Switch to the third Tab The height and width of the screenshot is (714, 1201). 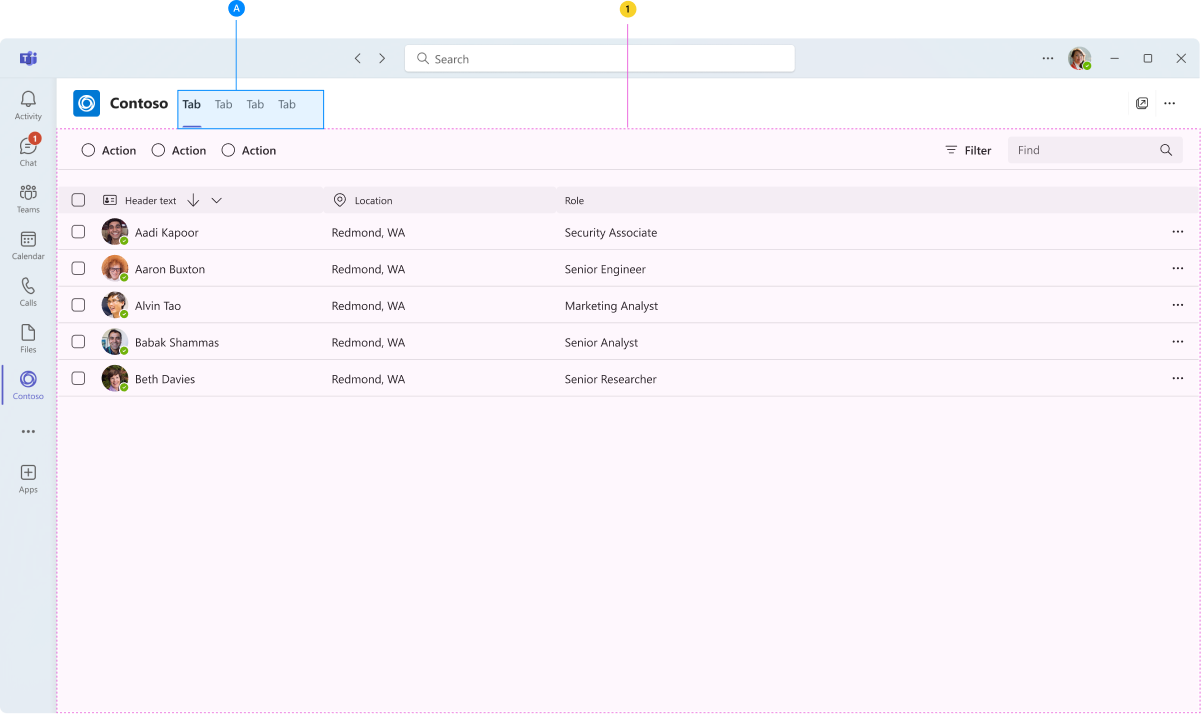click(255, 105)
